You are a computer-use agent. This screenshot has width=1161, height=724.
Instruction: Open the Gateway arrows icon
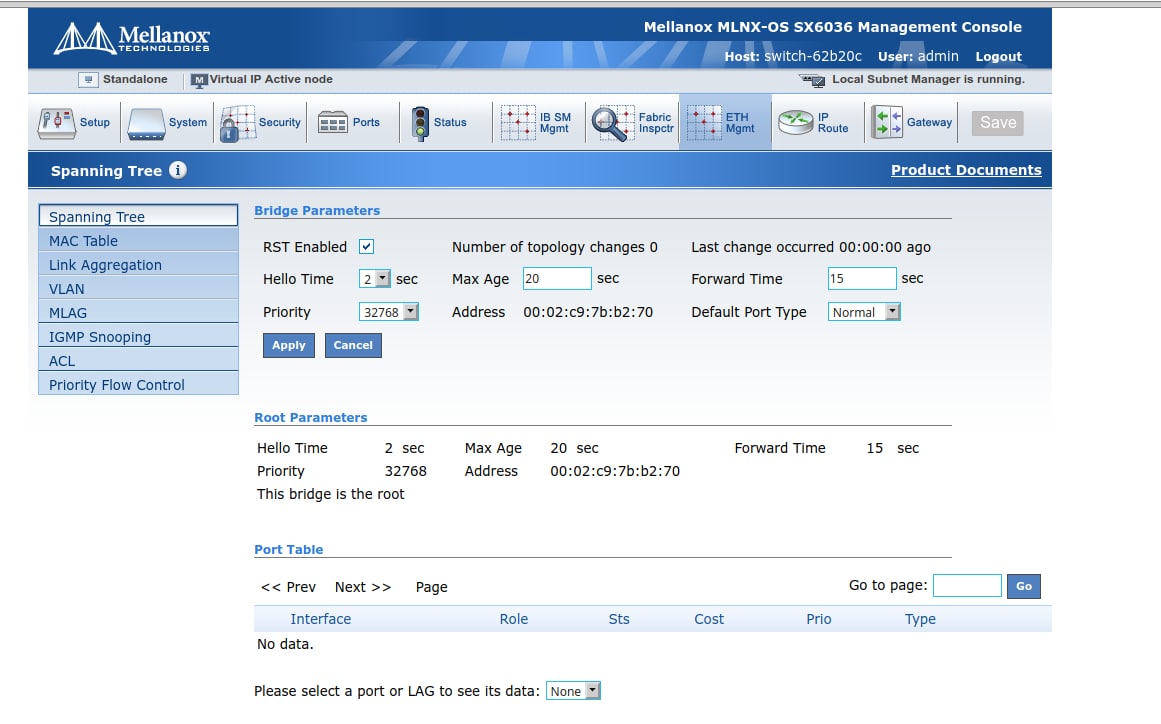(886, 123)
